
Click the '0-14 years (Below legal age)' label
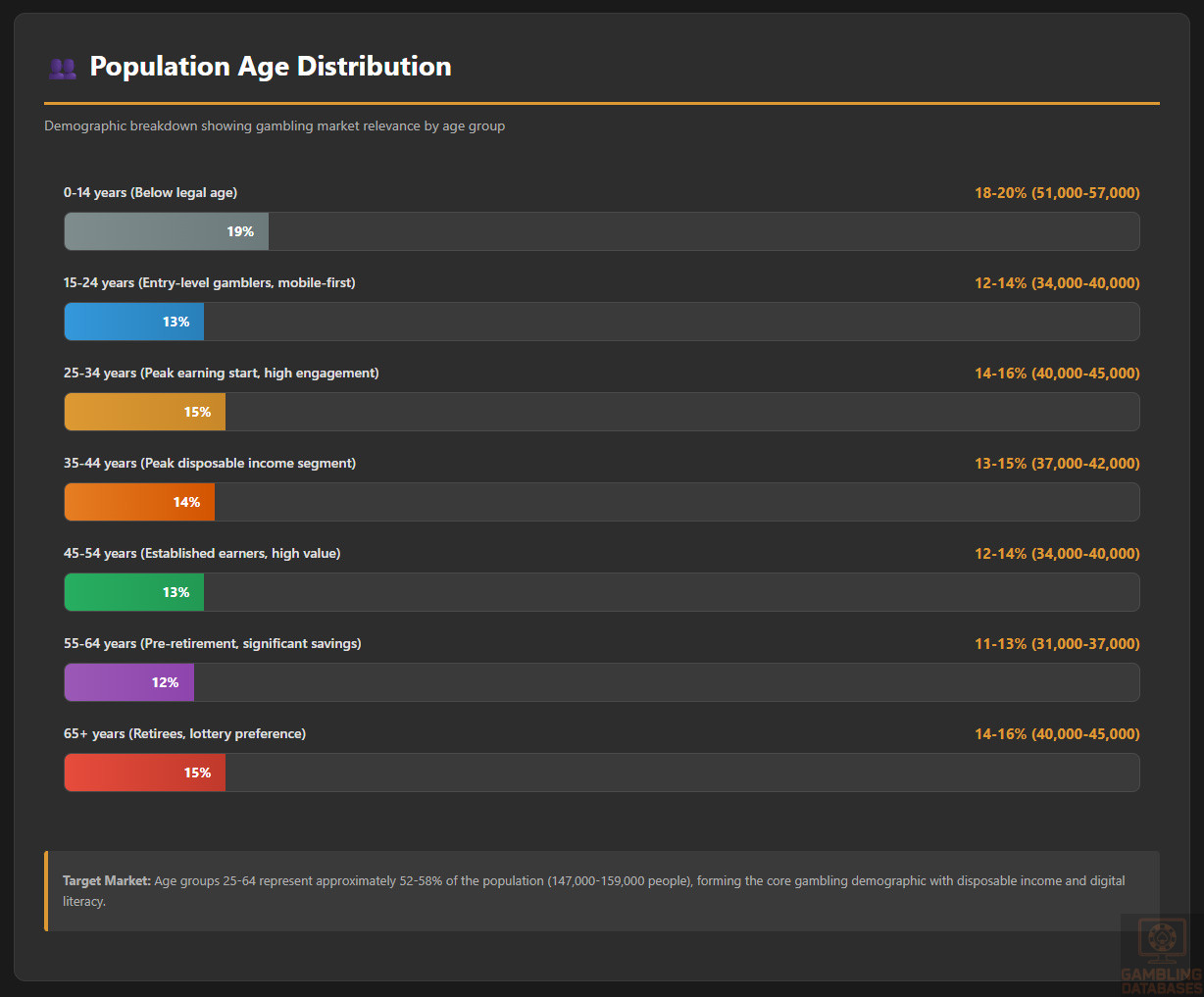coord(150,192)
